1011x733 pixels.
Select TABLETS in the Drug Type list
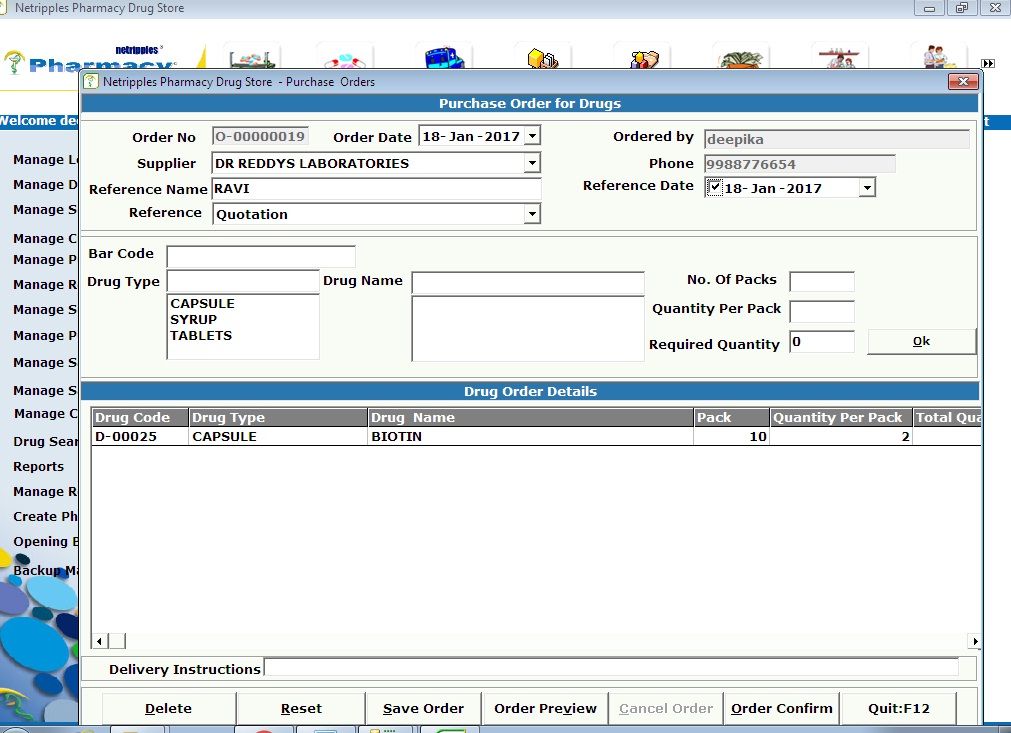[x=201, y=336]
